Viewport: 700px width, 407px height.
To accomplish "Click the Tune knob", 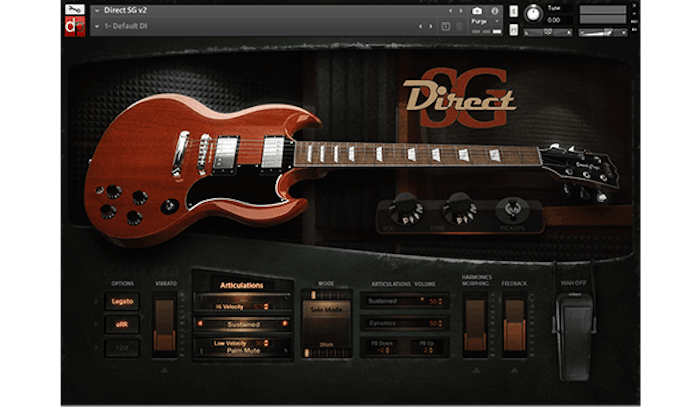I will 533,13.
